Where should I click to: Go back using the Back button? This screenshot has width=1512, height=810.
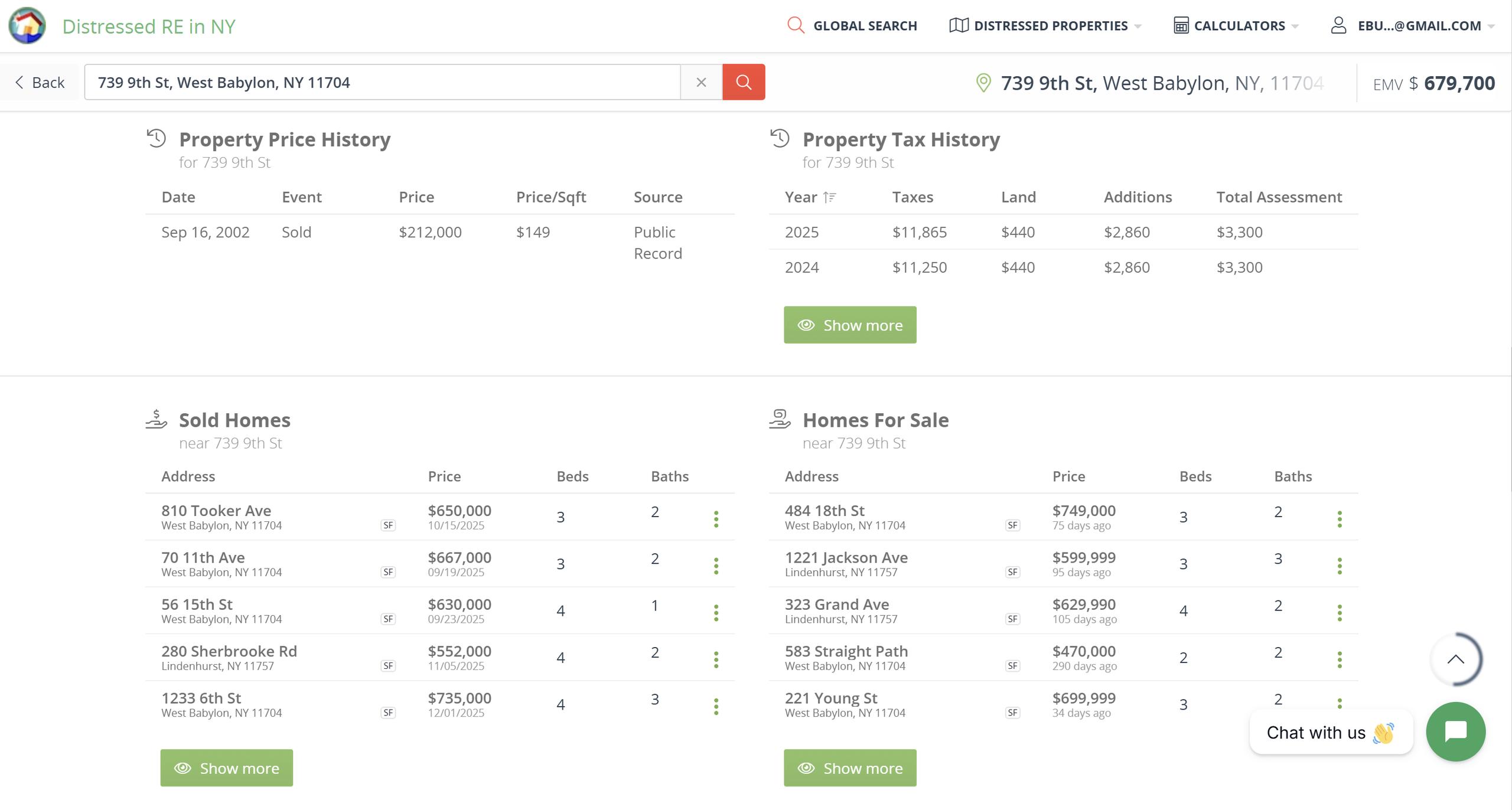40,82
